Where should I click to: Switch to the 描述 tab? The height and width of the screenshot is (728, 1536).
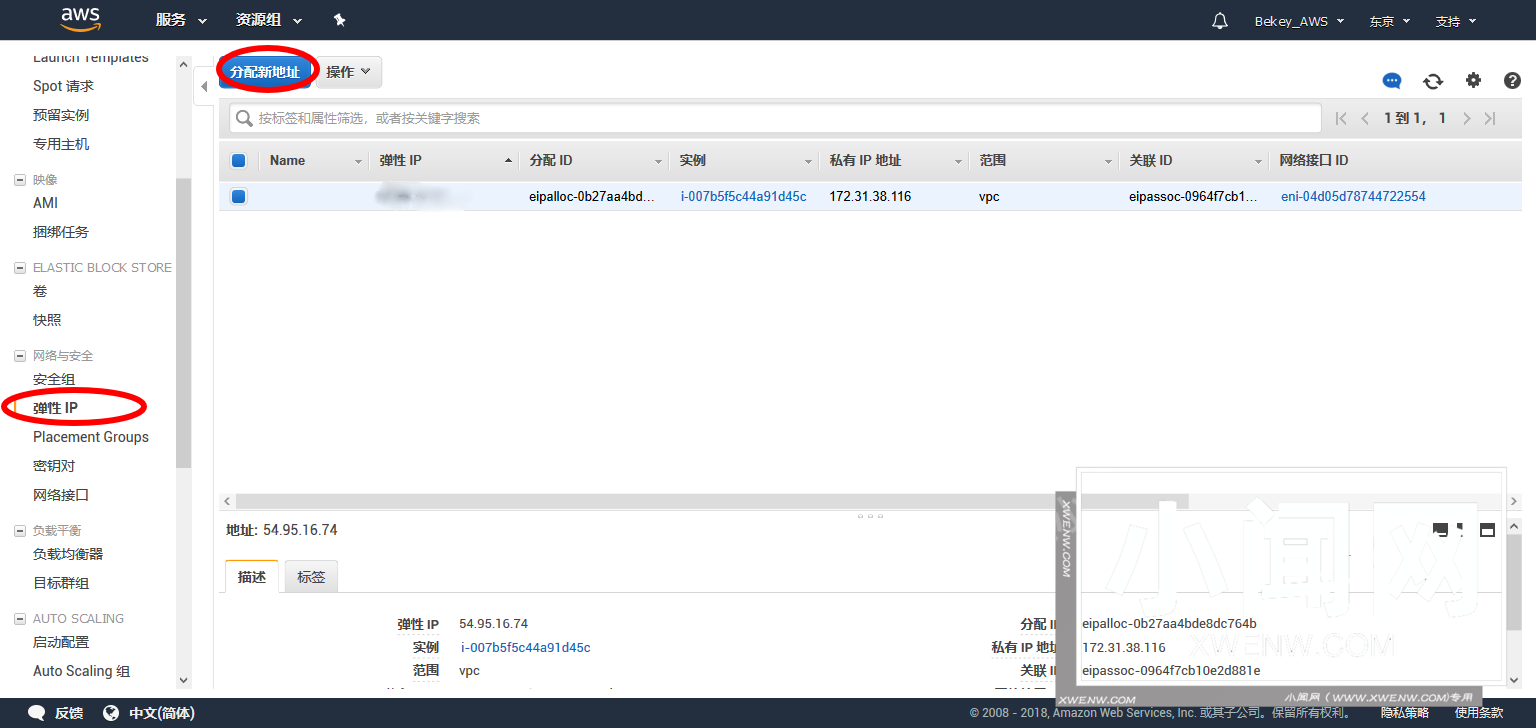point(252,577)
